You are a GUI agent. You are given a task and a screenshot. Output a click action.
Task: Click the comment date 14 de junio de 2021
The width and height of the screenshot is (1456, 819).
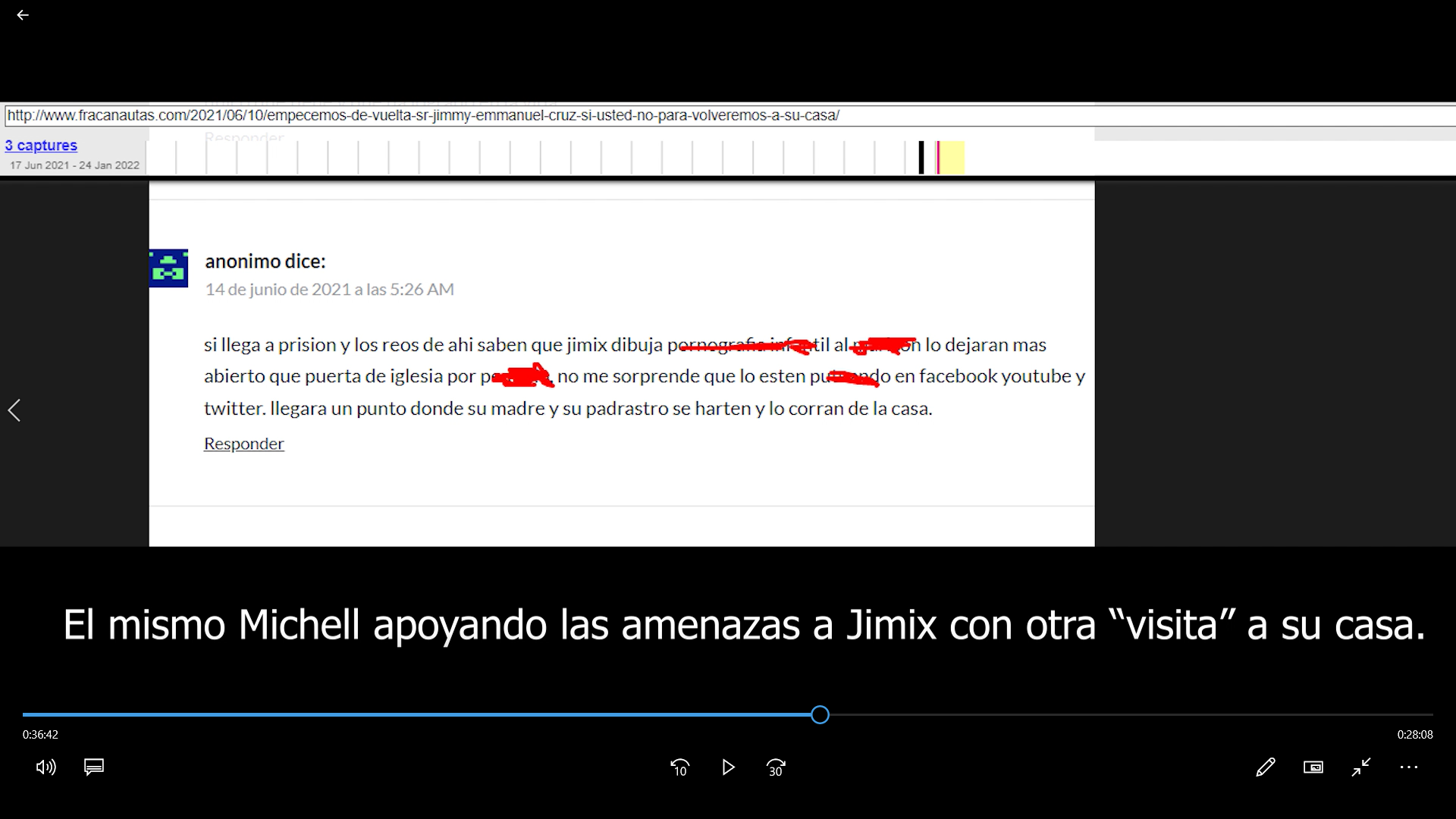(329, 289)
